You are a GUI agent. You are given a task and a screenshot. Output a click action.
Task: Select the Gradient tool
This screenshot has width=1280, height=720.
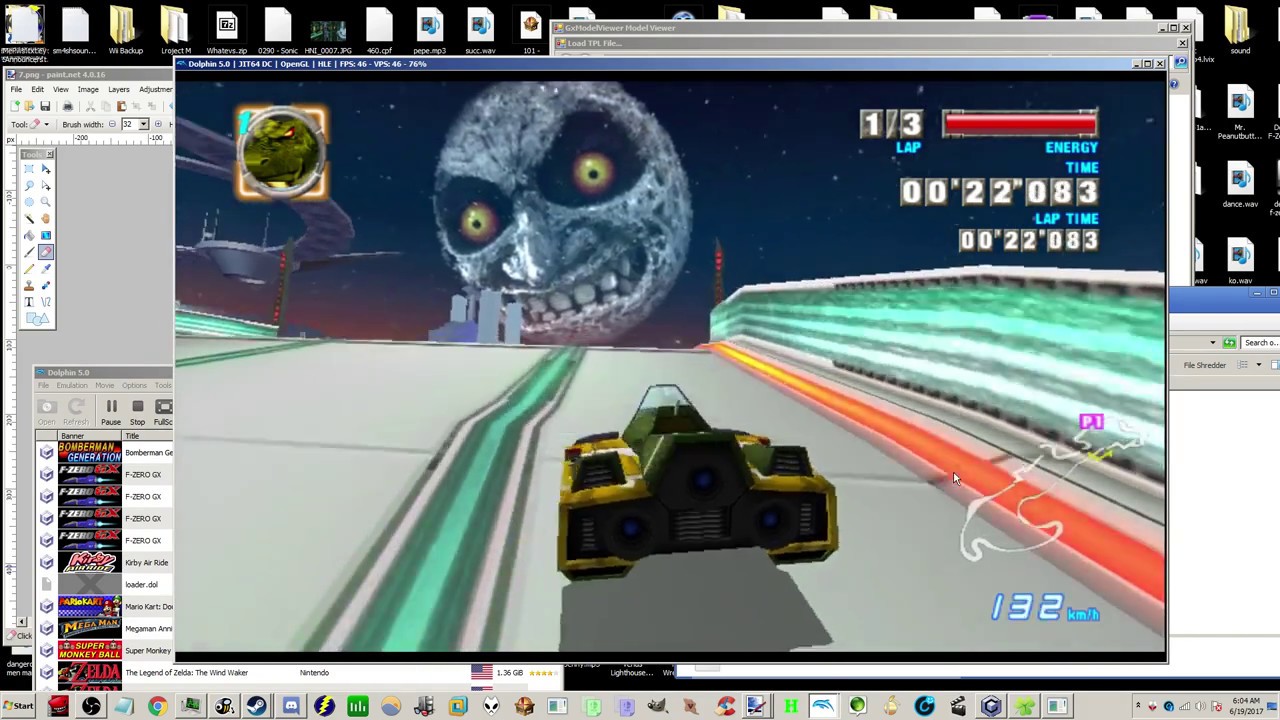(45, 235)
